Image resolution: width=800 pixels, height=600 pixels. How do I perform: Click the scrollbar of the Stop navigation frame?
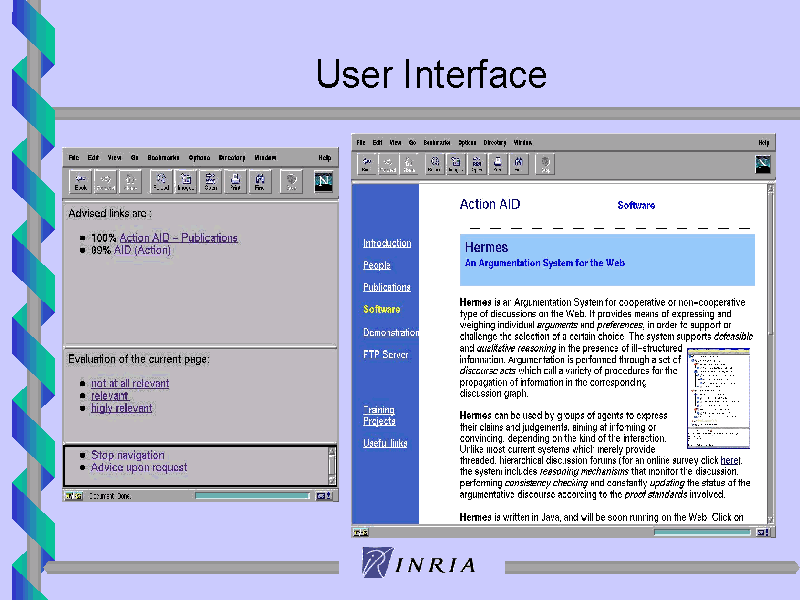(332, 466)
